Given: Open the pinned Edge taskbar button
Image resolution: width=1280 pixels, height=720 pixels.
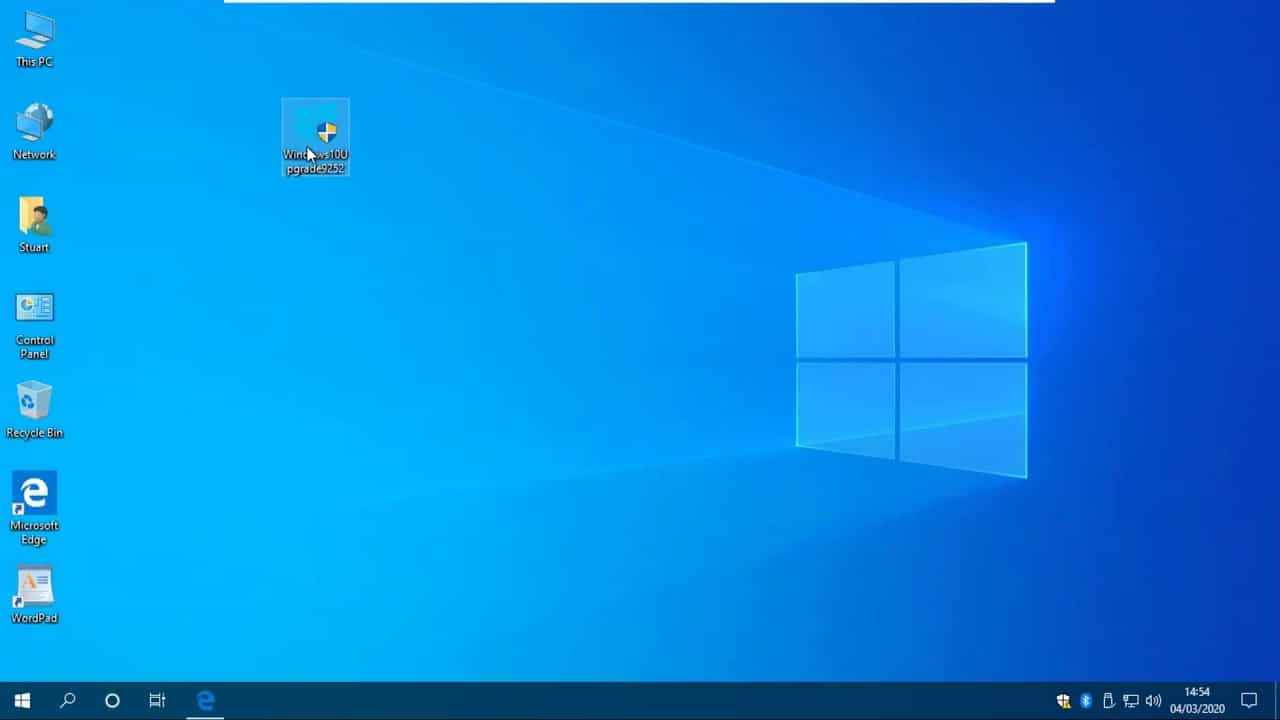Looking at the screenshot, I should click(x=205, y=701).
